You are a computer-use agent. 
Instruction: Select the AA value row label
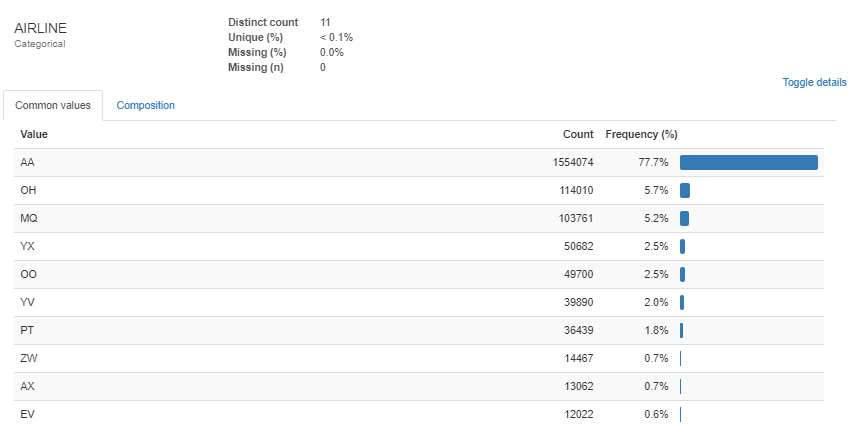[x=28, y=162]
